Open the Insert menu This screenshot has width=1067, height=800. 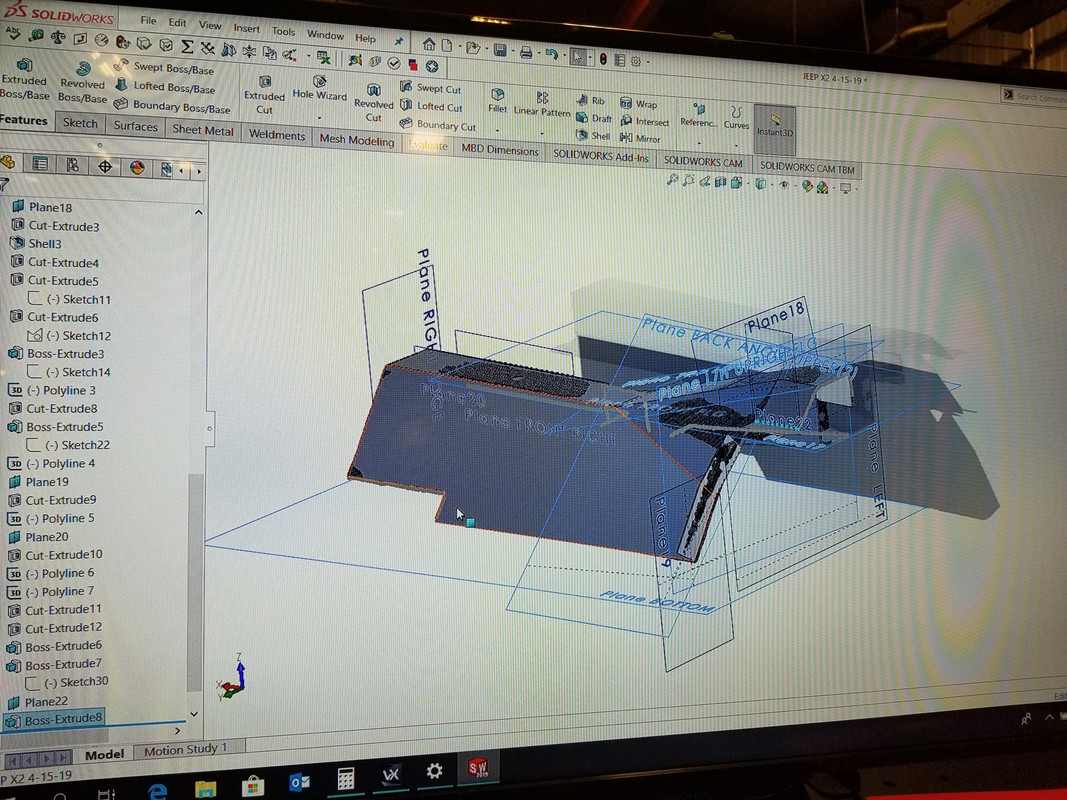point(246,29)
